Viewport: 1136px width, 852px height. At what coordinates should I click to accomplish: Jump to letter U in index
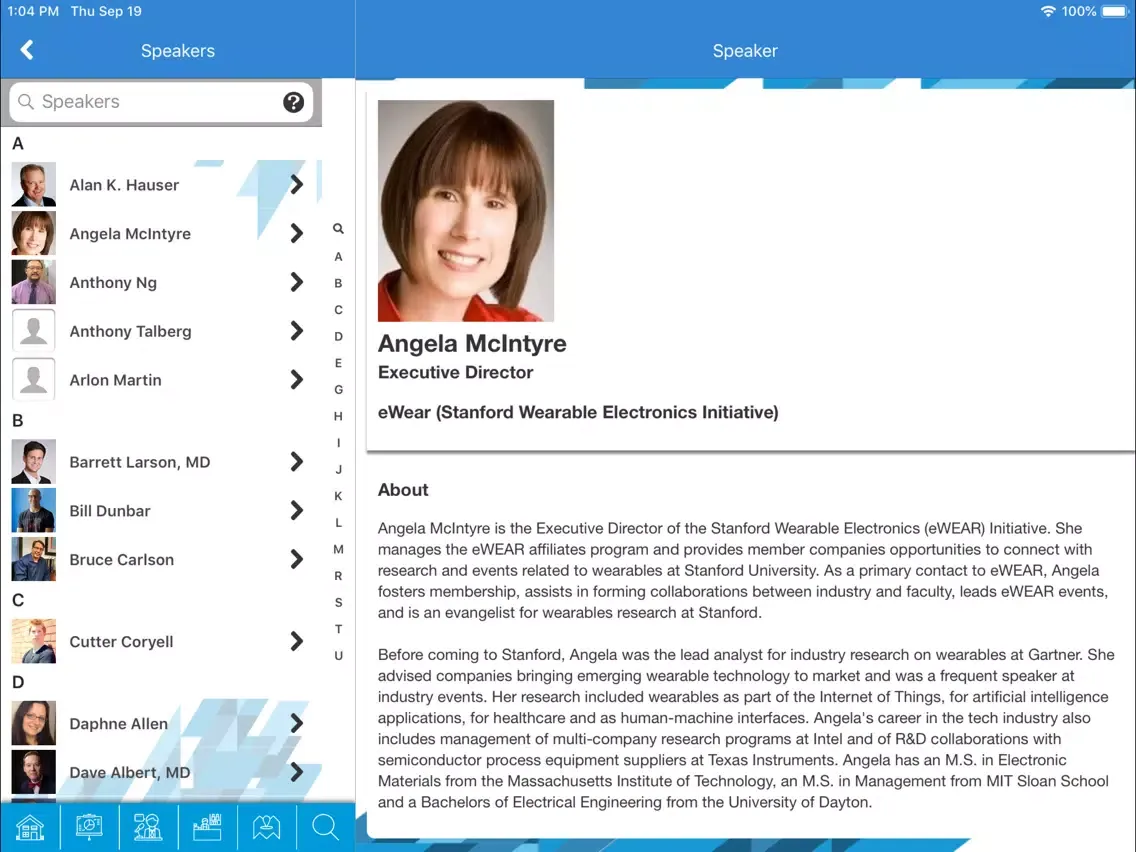[x=338, y=656]
